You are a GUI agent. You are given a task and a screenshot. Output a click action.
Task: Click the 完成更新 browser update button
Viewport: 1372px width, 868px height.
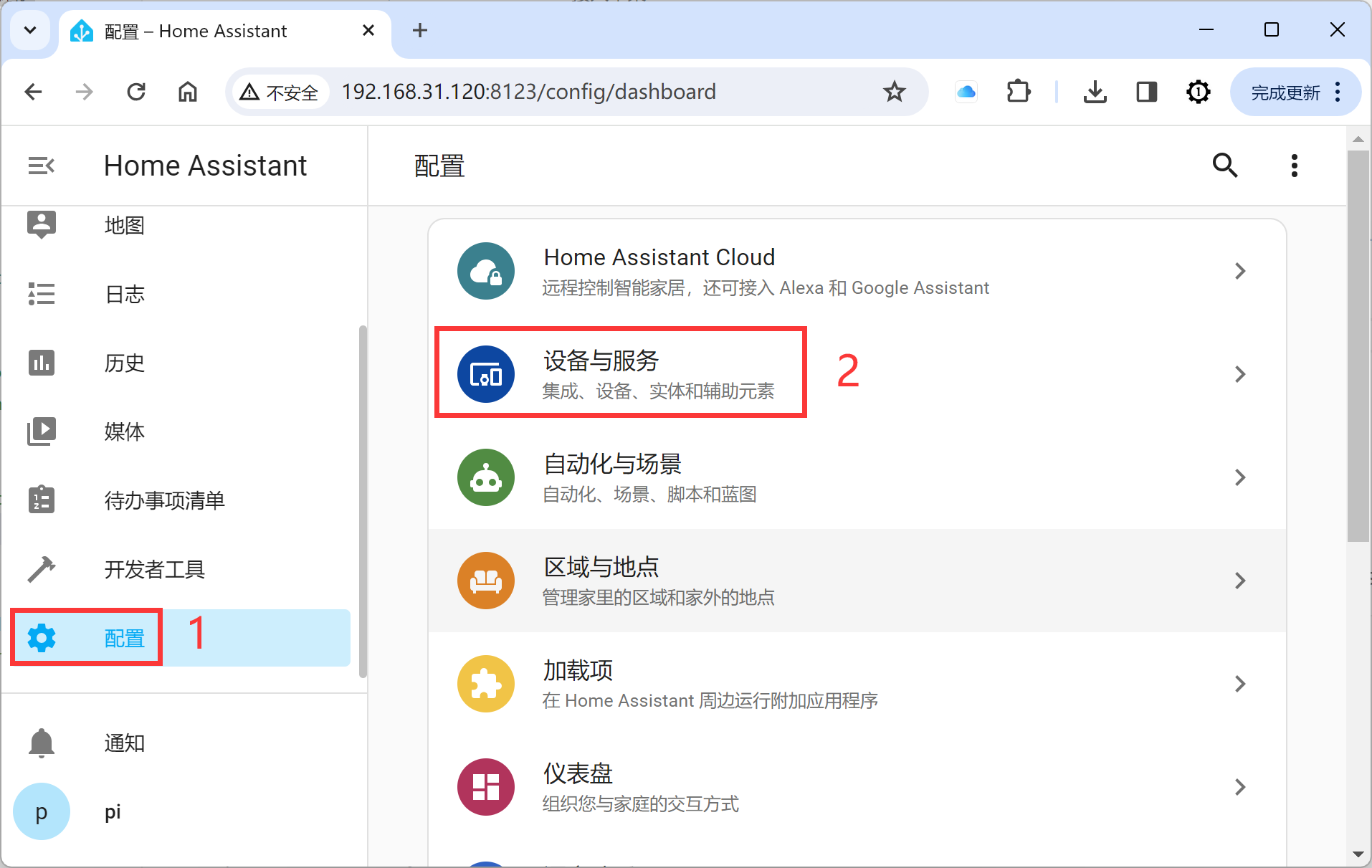coord(1295,92)
